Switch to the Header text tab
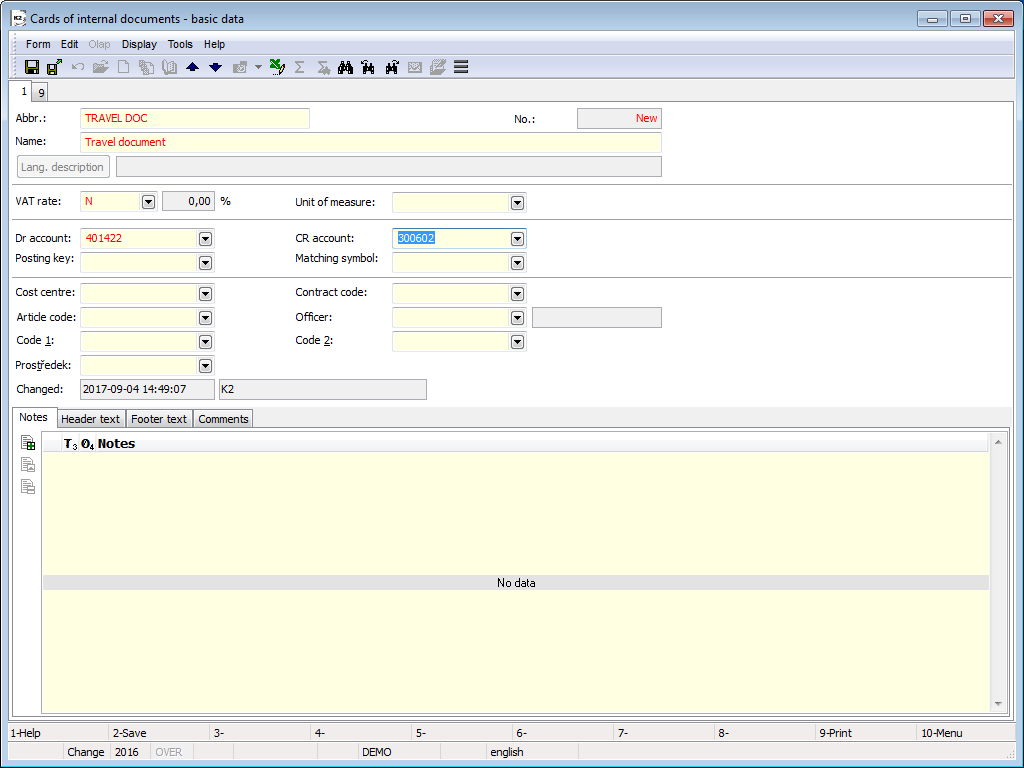This screenshot has width=1024, height=768. pos(90,419)
